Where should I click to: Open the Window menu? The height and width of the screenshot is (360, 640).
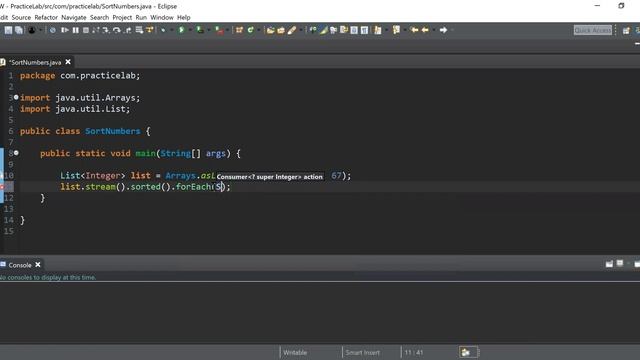point(162,18)
